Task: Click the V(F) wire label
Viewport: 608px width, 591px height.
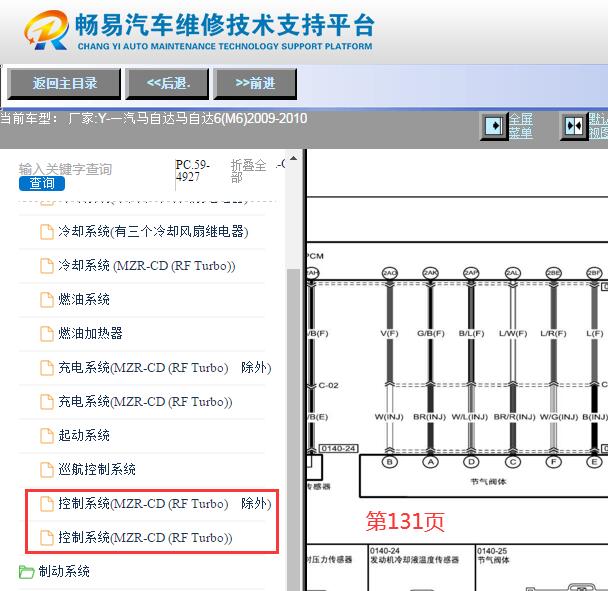Action: (389, 333)
